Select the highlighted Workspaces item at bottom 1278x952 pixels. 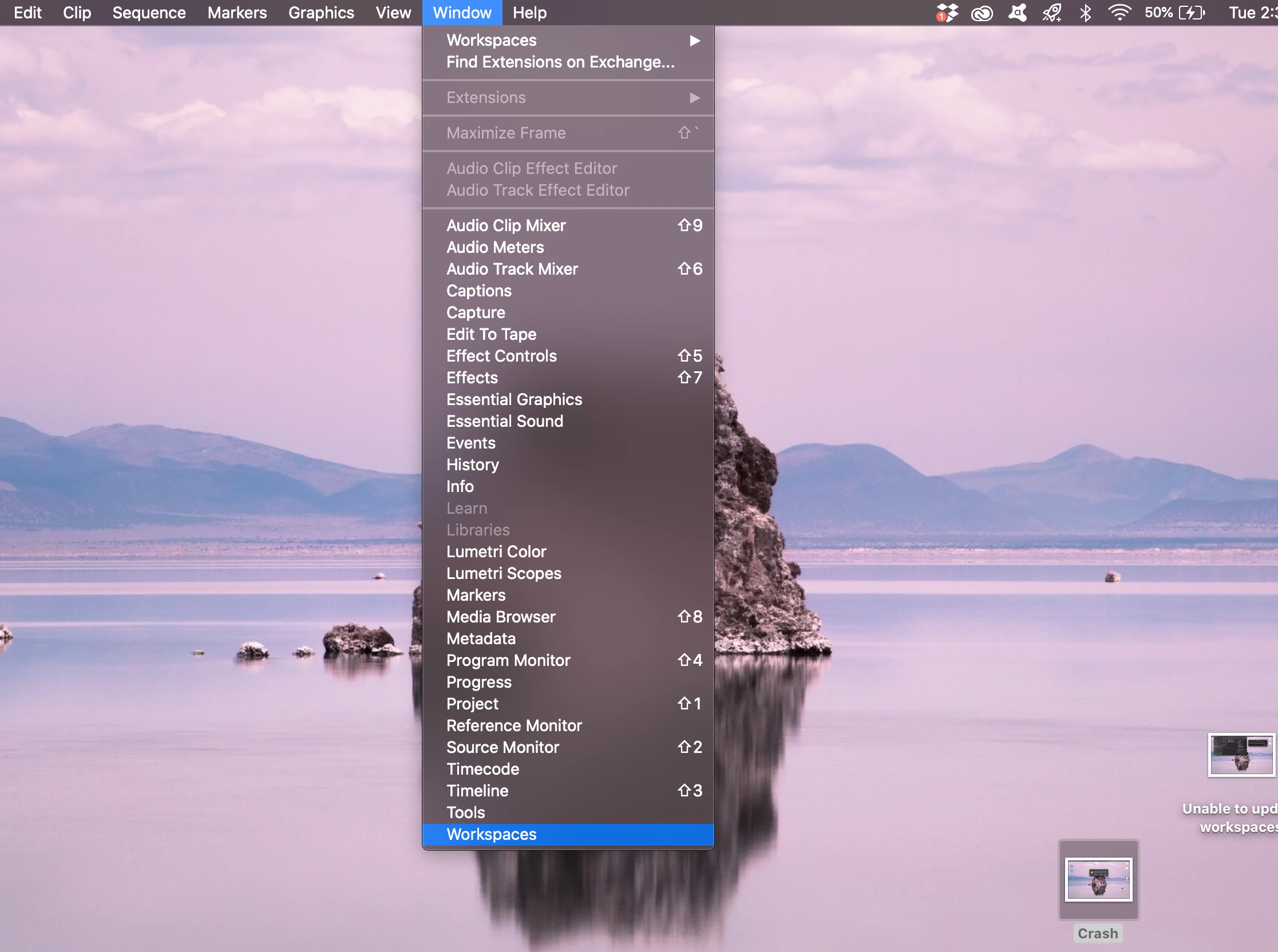(x=491, y=834)
